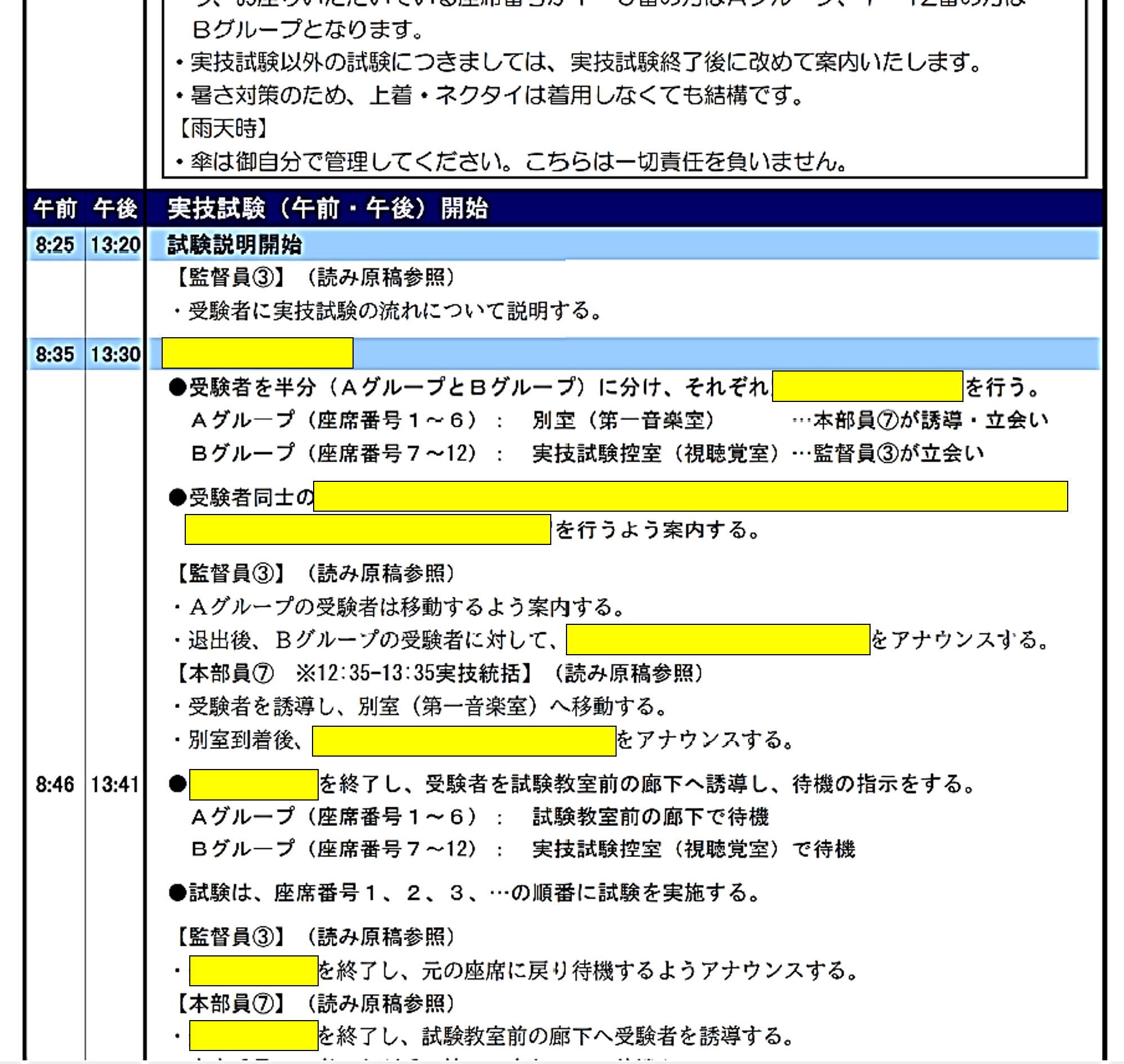1124x1064 pixels.
Task: Click the yellow blank after 別室到着後
Action: 463,740
